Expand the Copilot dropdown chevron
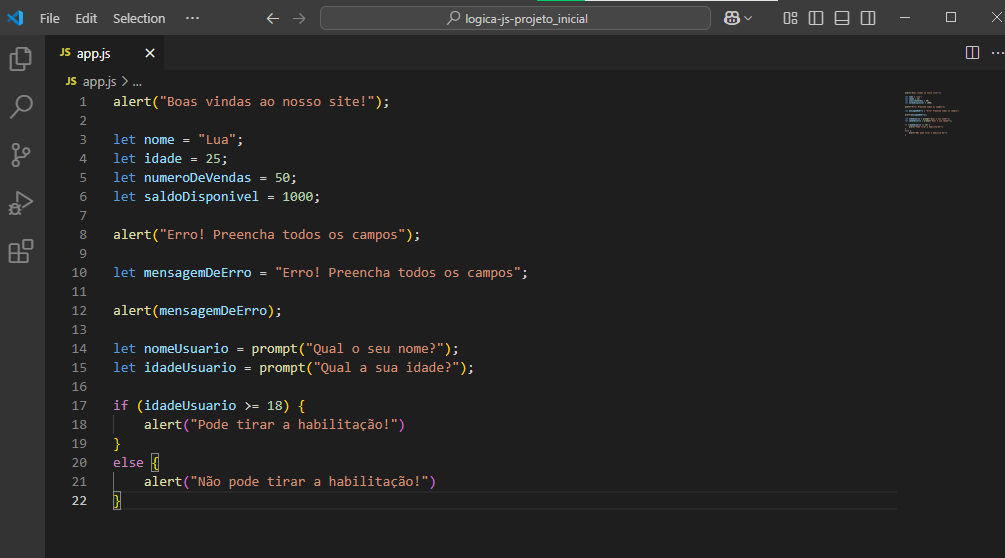Image resolution: width=1005 pixels, height=558 pixels. tap(748, 19)
